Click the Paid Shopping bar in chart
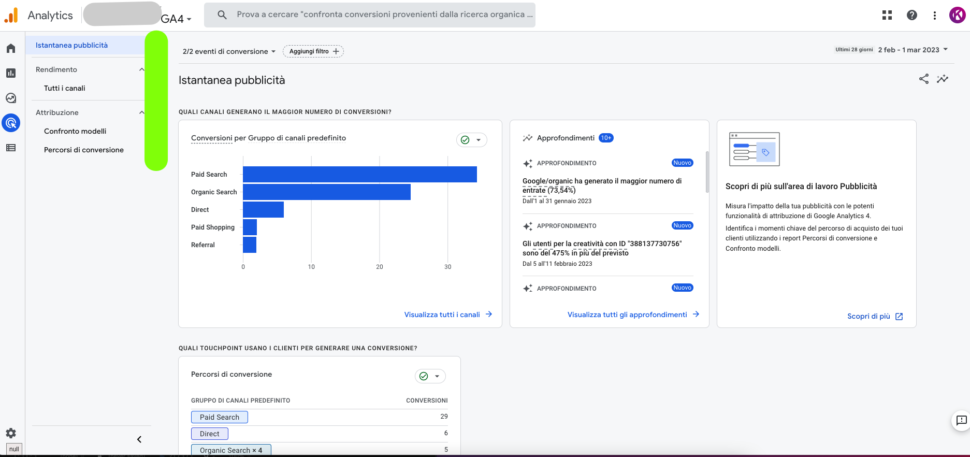 [250, 227]
